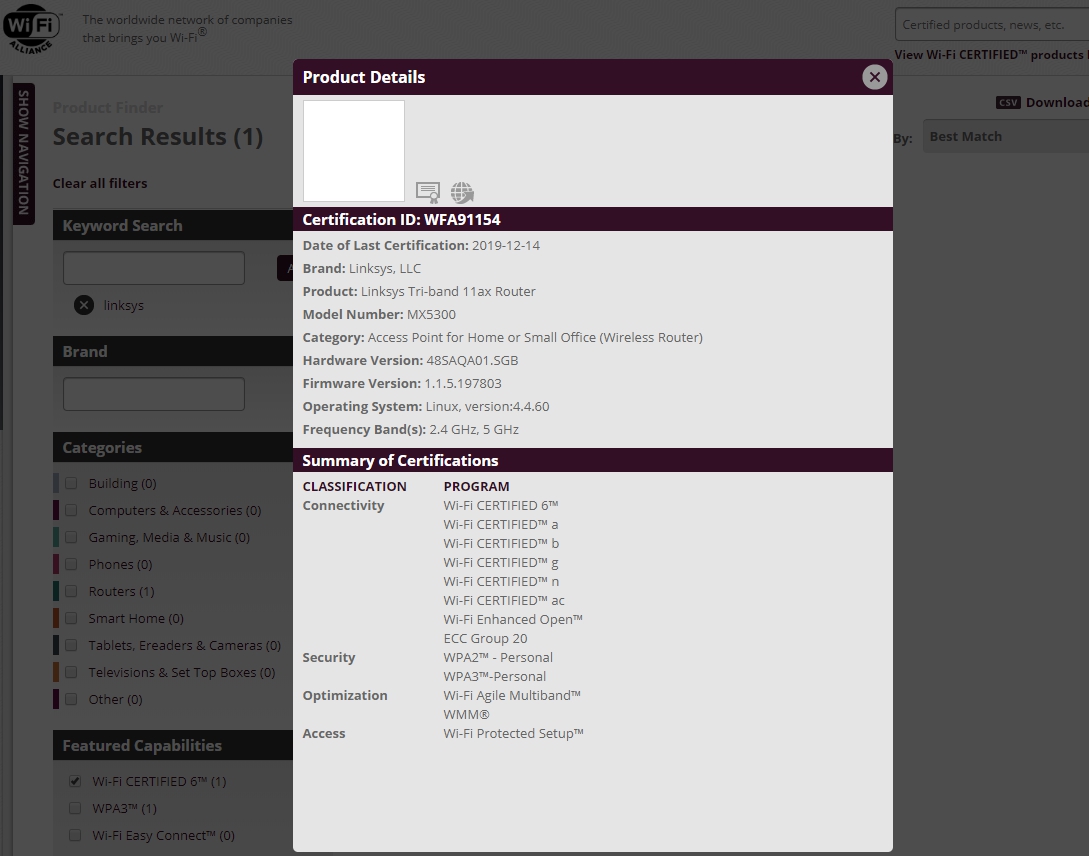This screenshot has height=856, width=1089.
Task: Check Computers & Accessories (0) category
Action: tap(71, 510)
